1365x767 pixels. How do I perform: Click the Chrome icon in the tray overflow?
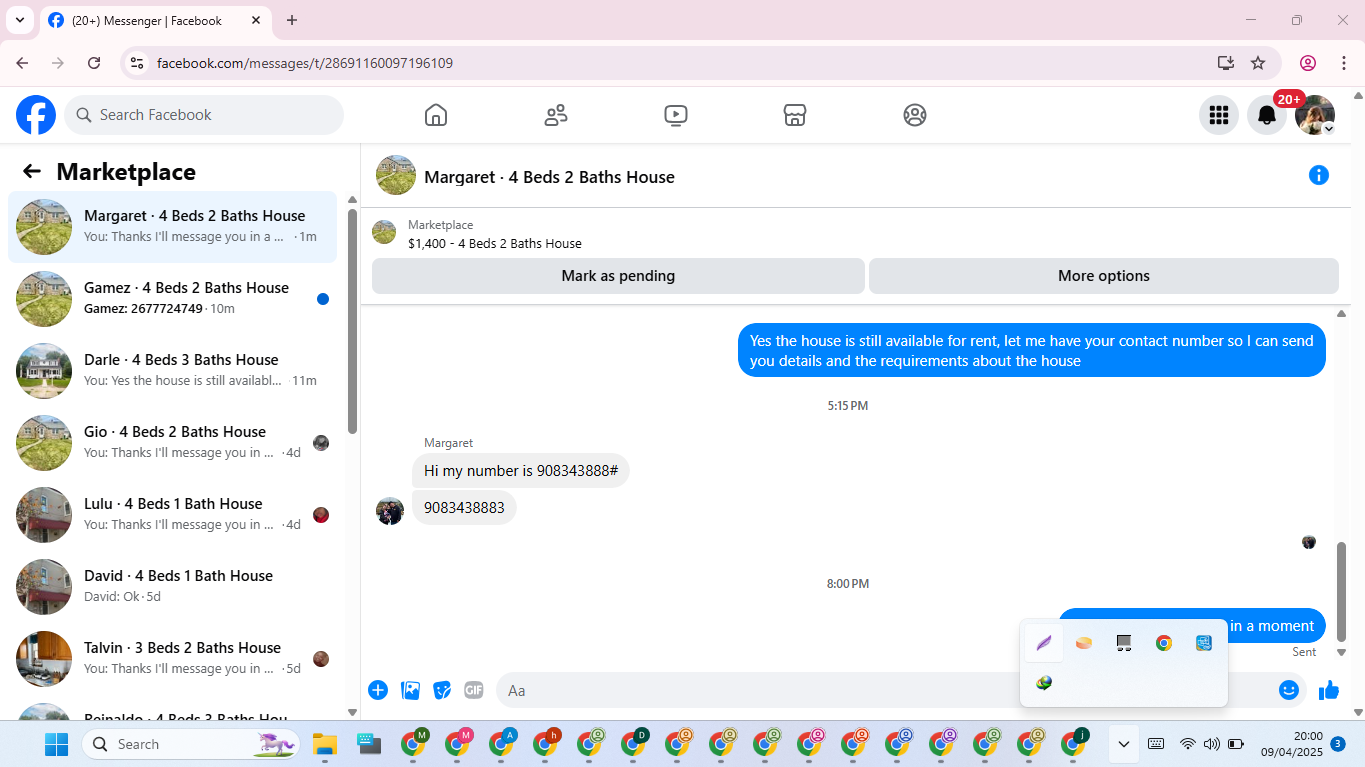click(x=1164, y=643)
